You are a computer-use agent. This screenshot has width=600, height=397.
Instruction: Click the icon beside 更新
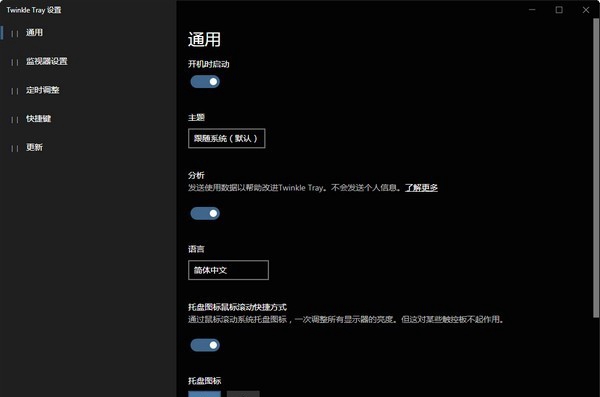15,148
